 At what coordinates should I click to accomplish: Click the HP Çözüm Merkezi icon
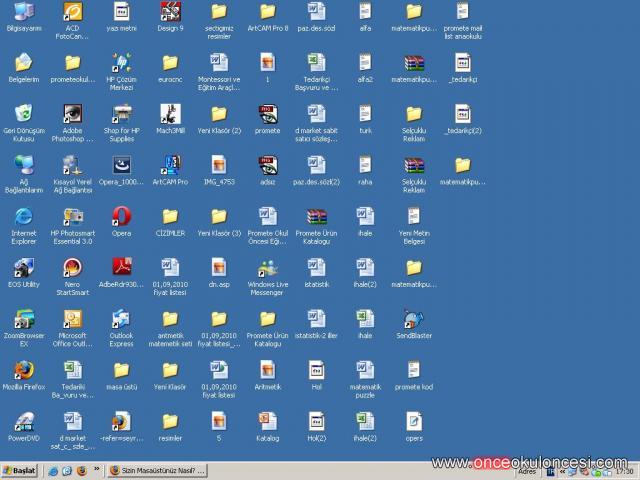click(x=121, y=63)
